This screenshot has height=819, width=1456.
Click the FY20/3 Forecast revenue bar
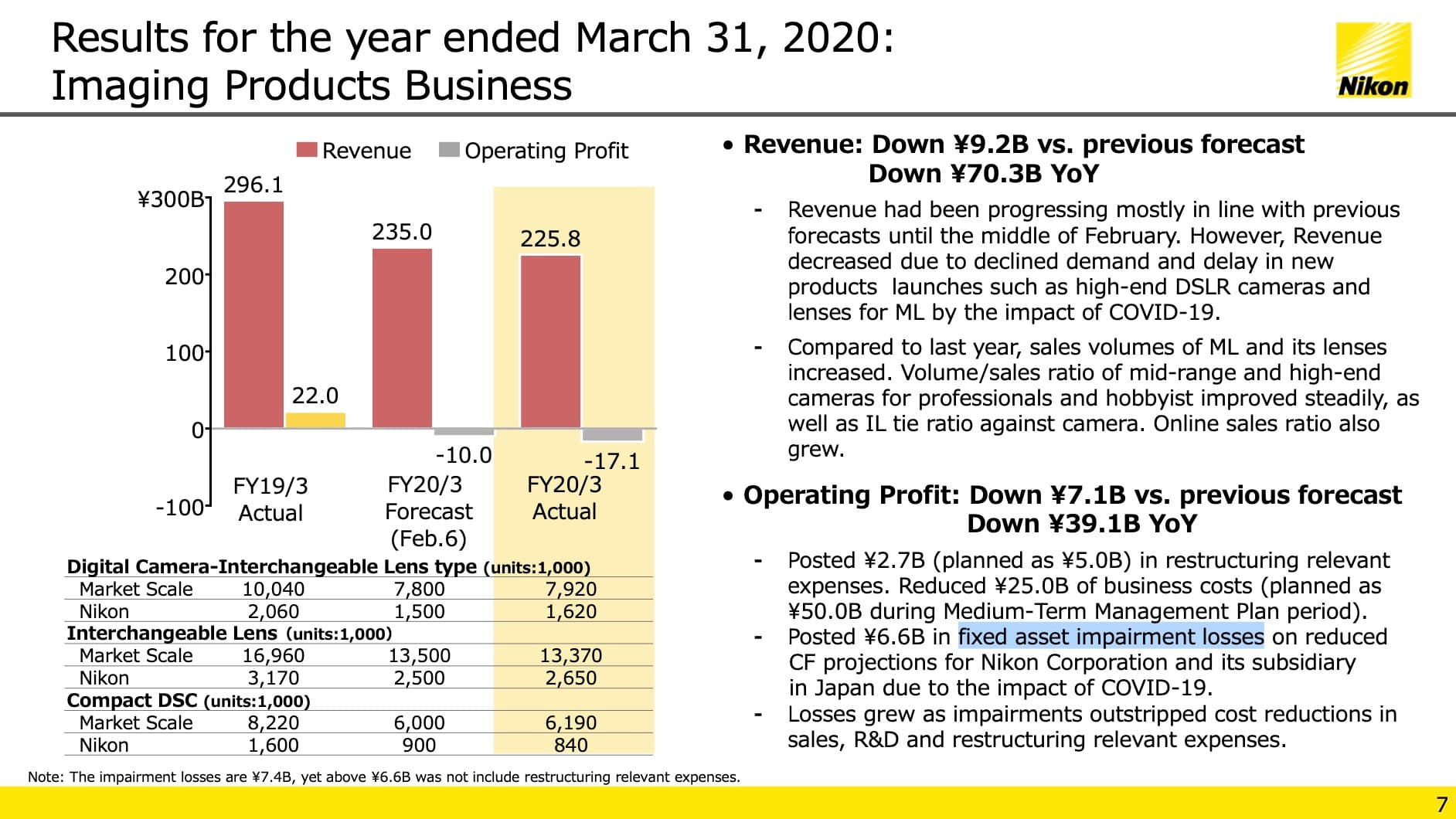pyautogui.click(x=403, y=338)
